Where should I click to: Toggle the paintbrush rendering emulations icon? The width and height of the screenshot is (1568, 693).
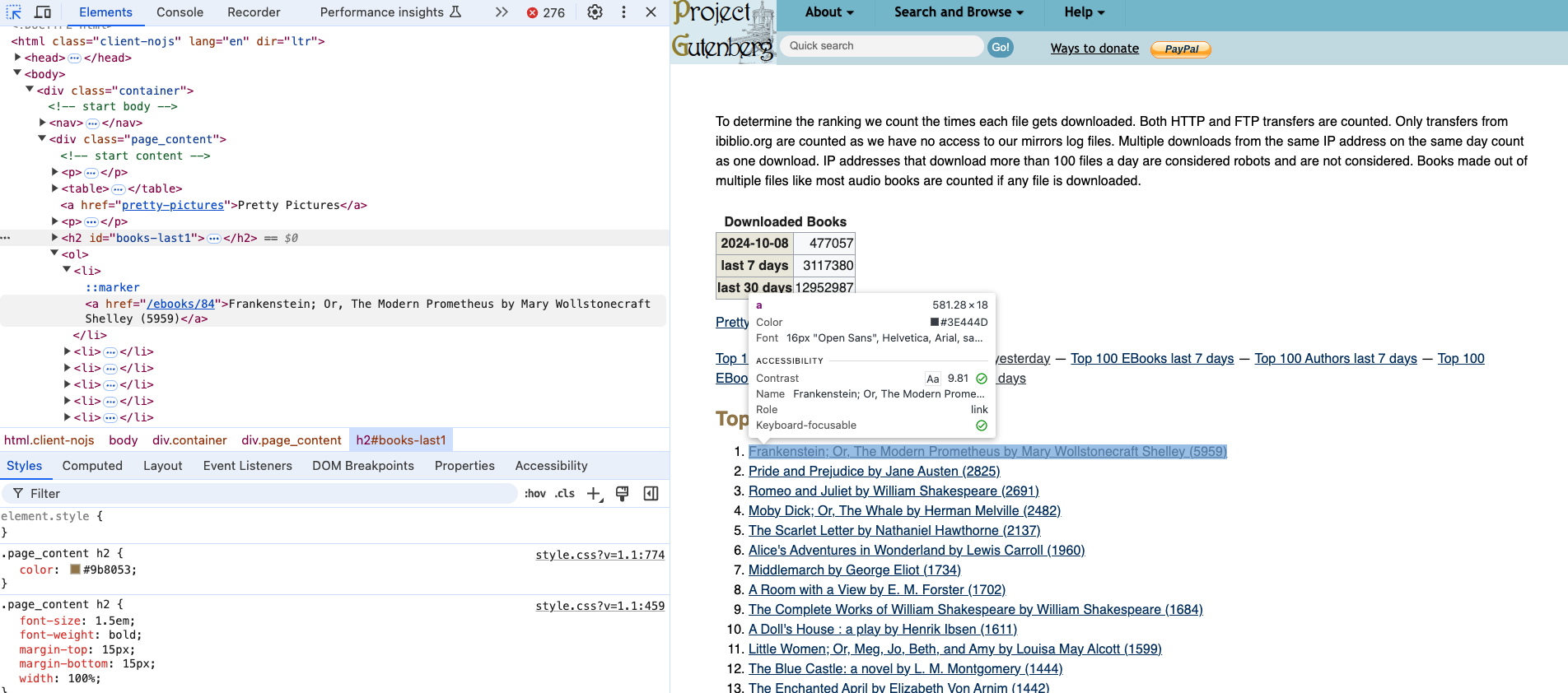click(622, 494)
